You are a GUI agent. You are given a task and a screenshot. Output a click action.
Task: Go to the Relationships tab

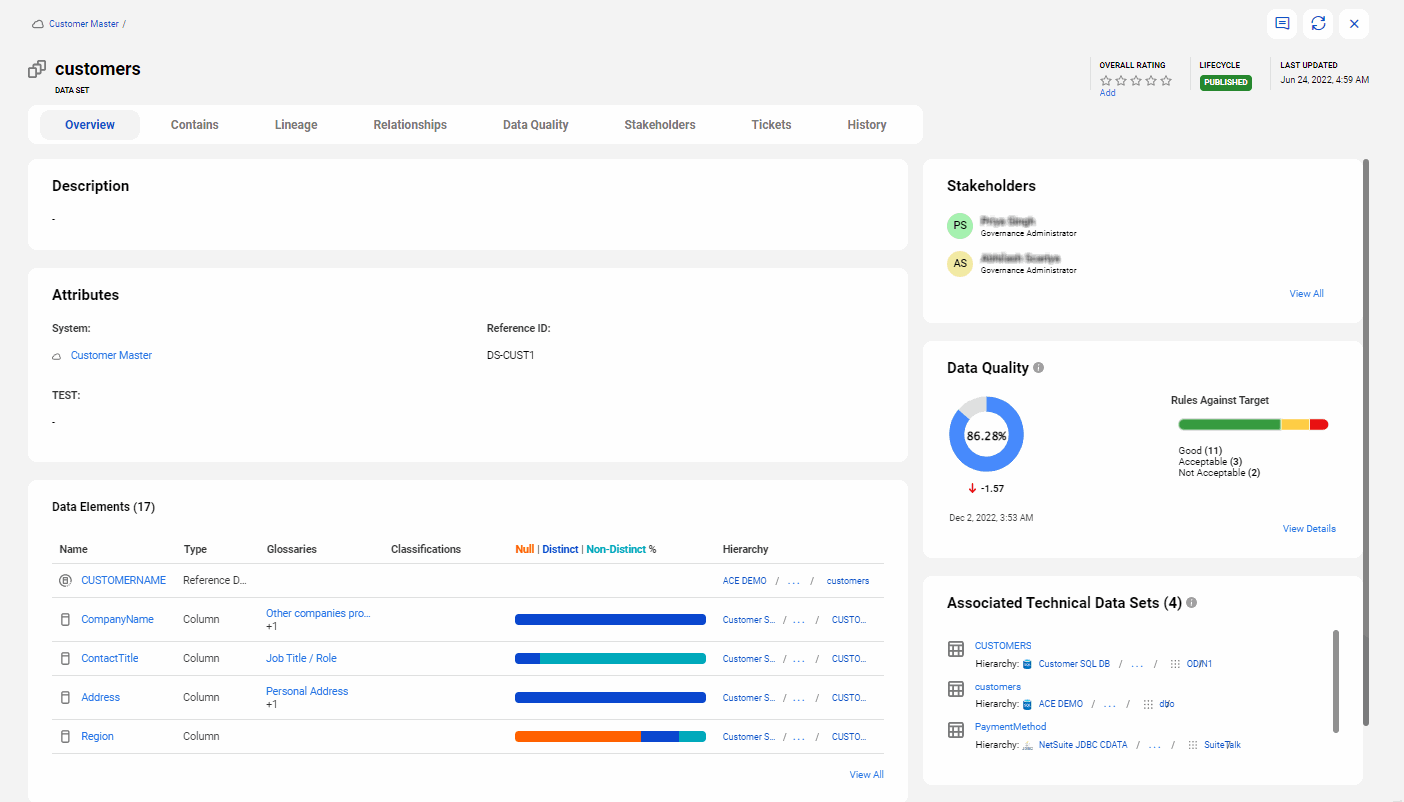point(410,125)
